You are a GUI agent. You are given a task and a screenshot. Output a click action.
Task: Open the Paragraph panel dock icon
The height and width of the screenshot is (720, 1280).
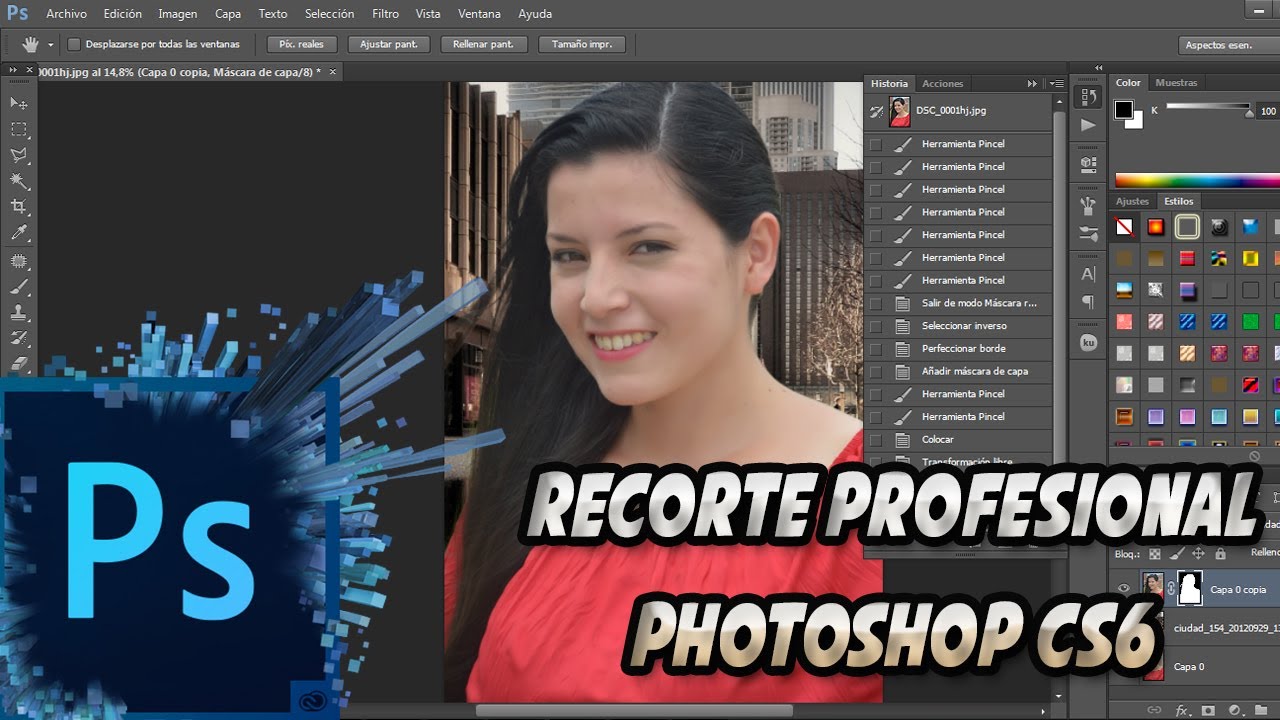[x=1088, y=301]
